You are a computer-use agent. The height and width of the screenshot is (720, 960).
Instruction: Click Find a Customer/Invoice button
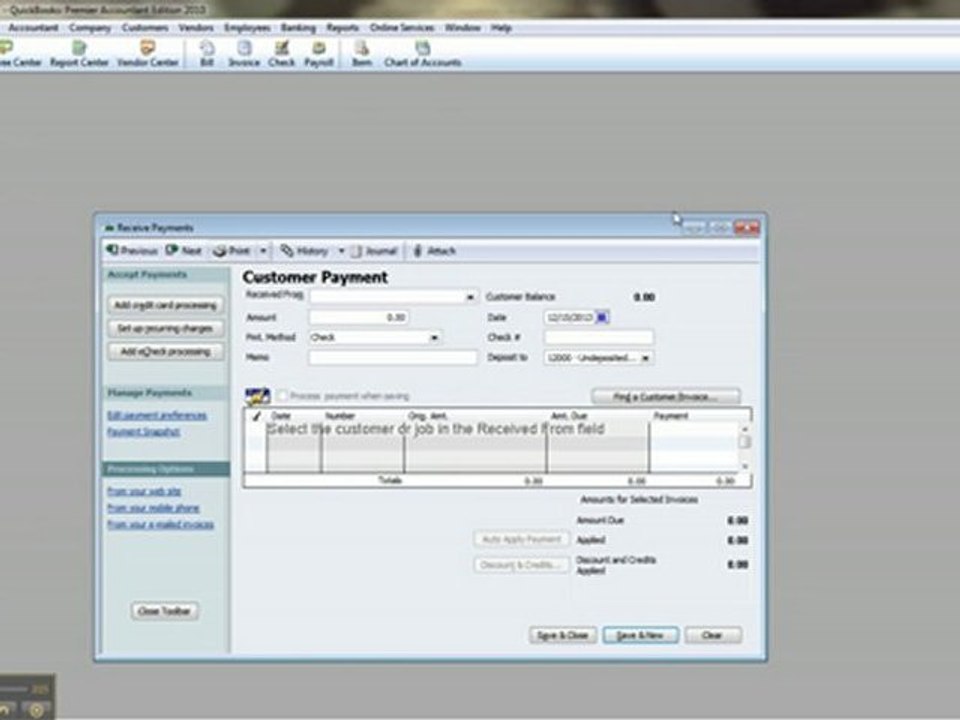click(x=666, y=397)
